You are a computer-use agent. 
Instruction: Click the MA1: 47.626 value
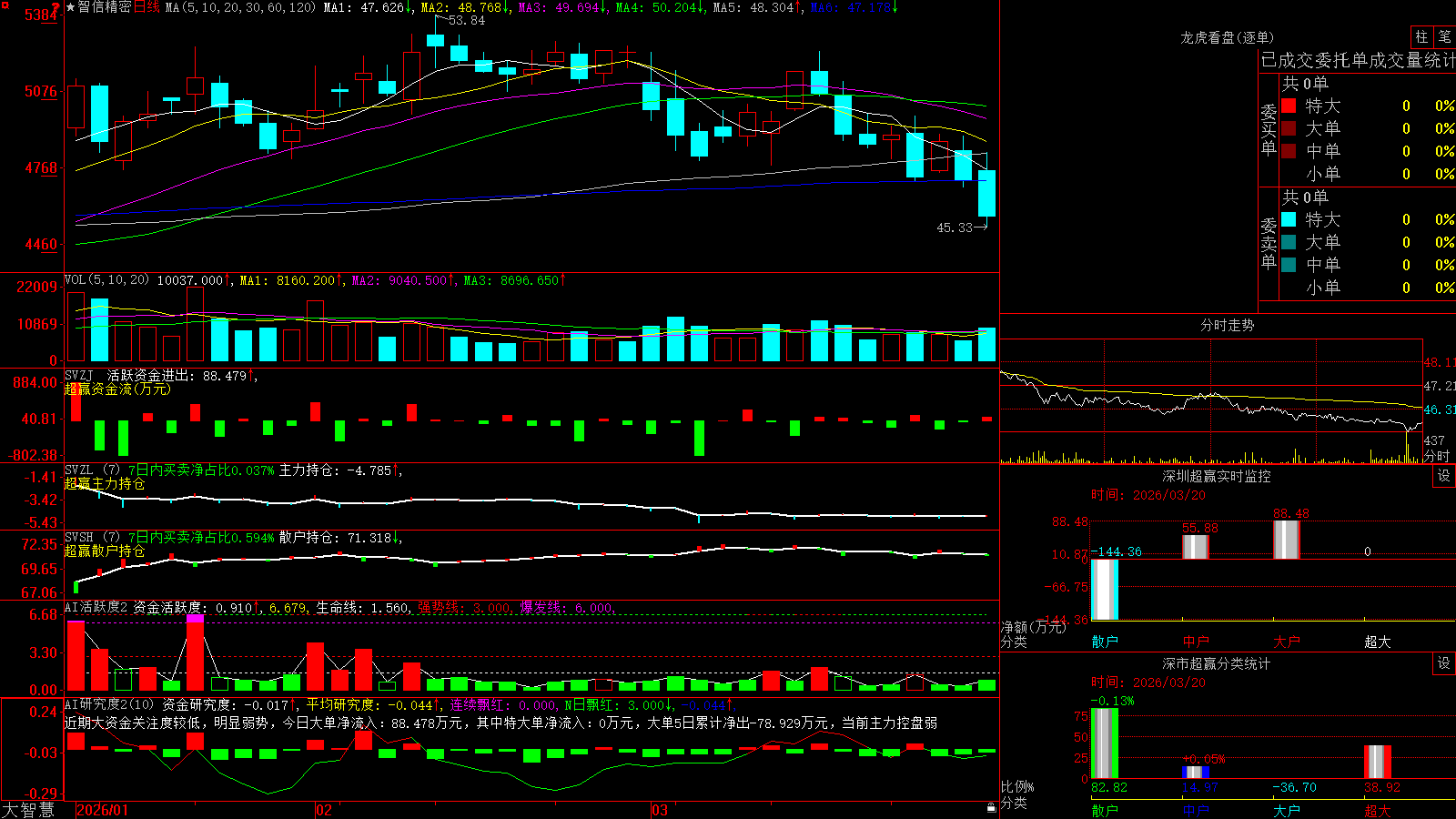point(369,7)
